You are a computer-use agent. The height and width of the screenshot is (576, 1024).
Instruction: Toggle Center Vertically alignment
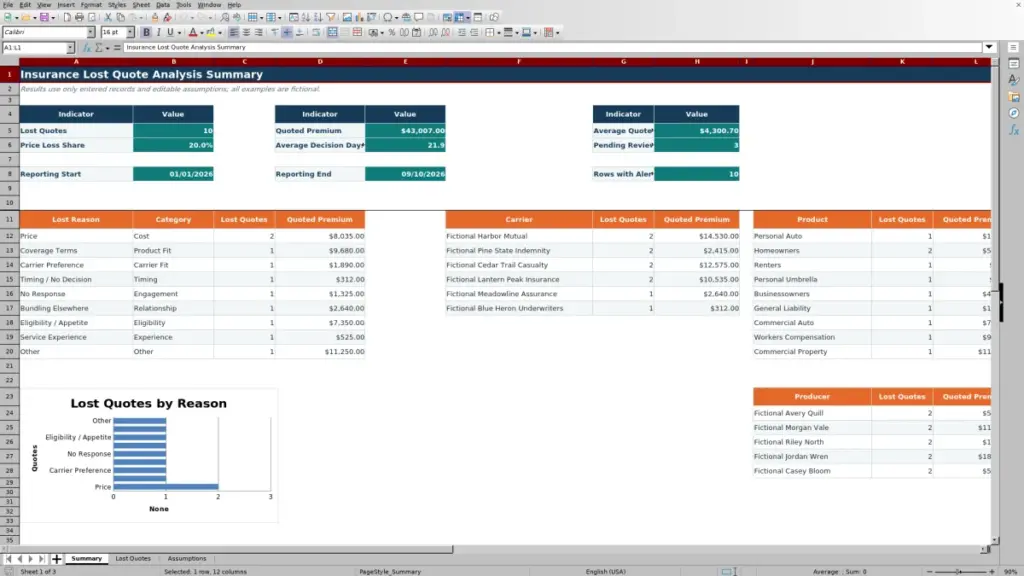287,33
